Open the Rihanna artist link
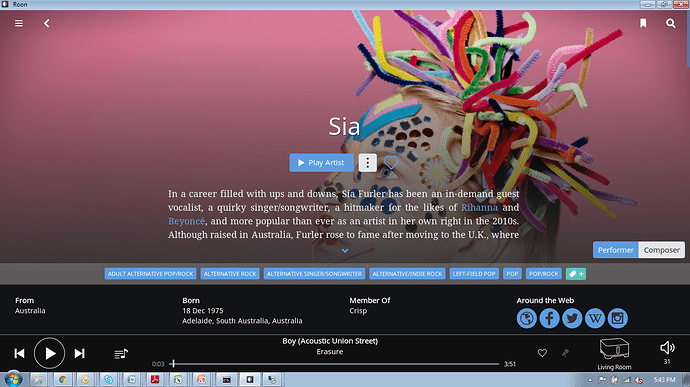690x387 pixels. coord(479,207)
